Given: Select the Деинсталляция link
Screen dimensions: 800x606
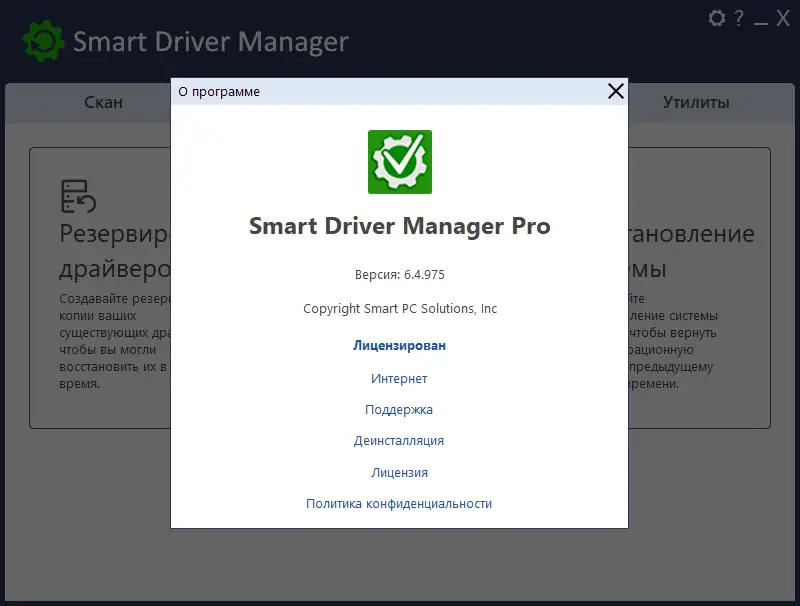Looking at the screenshot, I should pyautogui.click(x=399, y=440).
